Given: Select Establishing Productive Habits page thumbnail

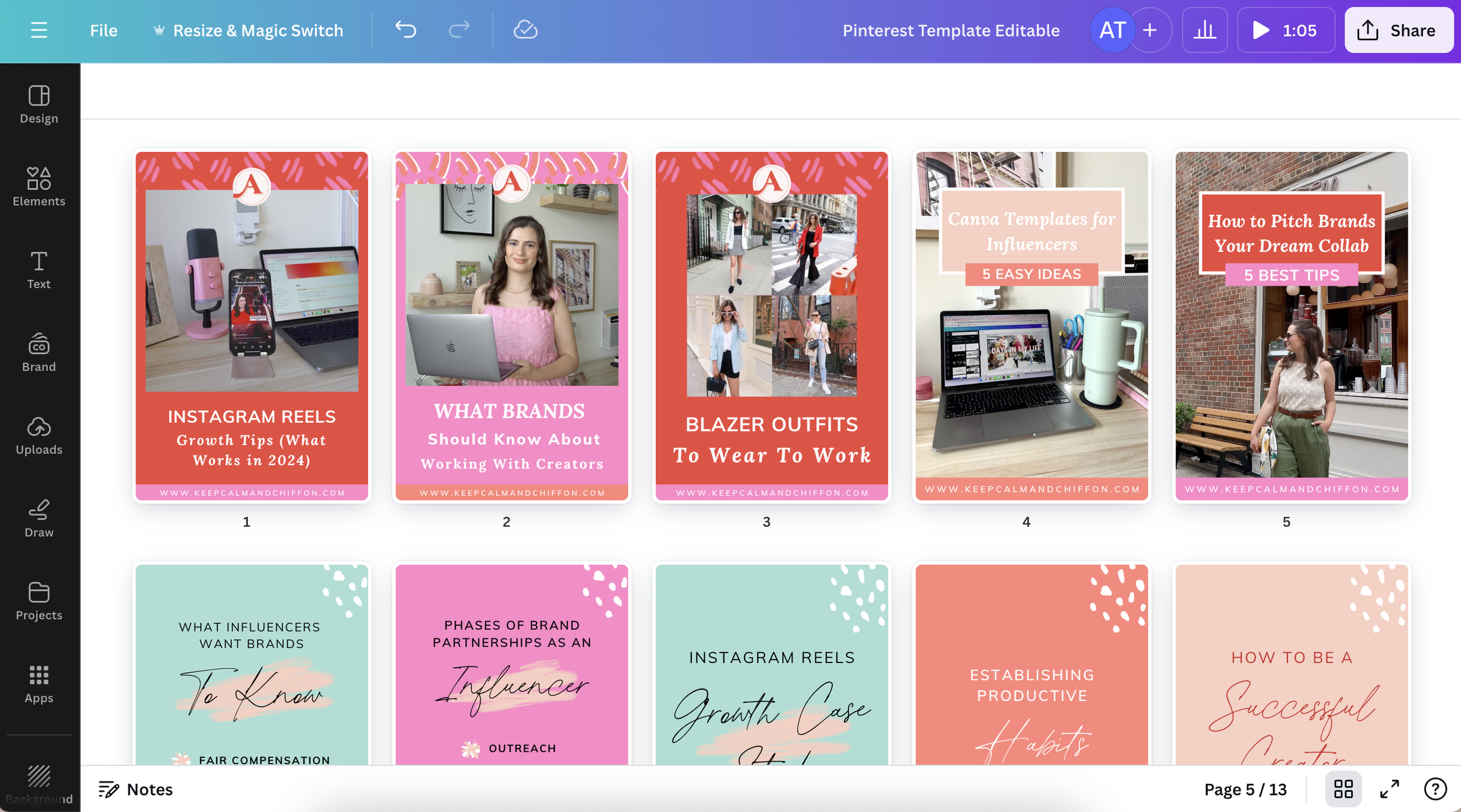Looking at the screenshot, I should pos(1031,665).
